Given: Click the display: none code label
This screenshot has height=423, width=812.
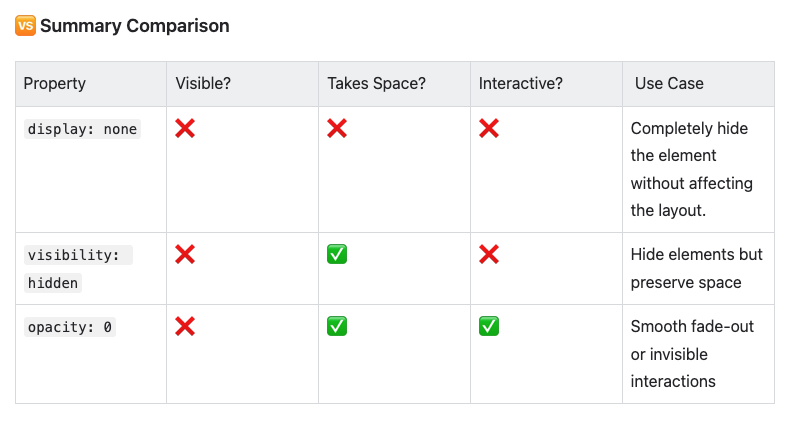Looking at the screenshot, I should [x=82, y=129].
